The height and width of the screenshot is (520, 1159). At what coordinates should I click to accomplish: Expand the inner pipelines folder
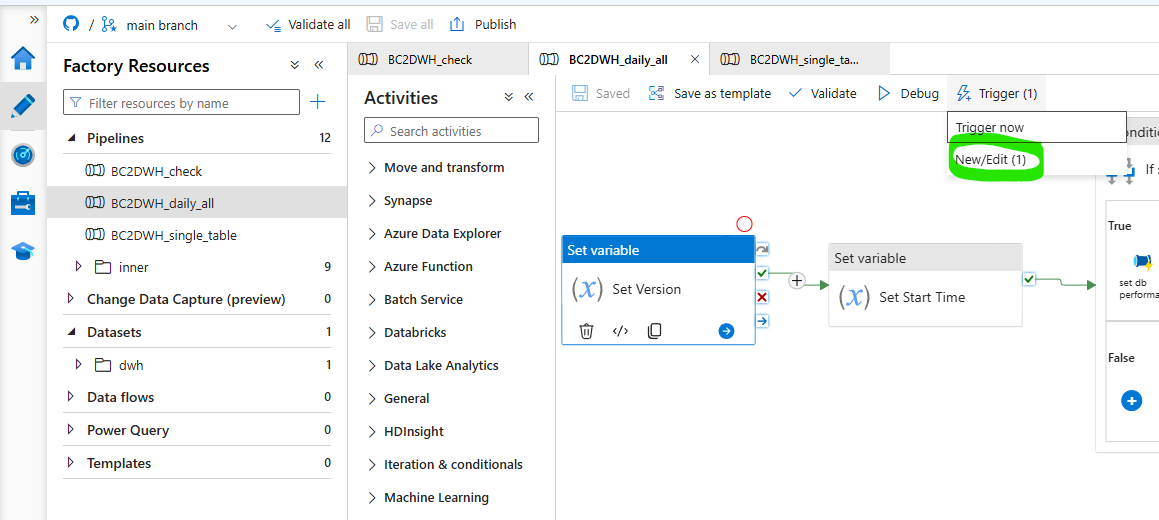pyautogui.click(x=78, y=267)
